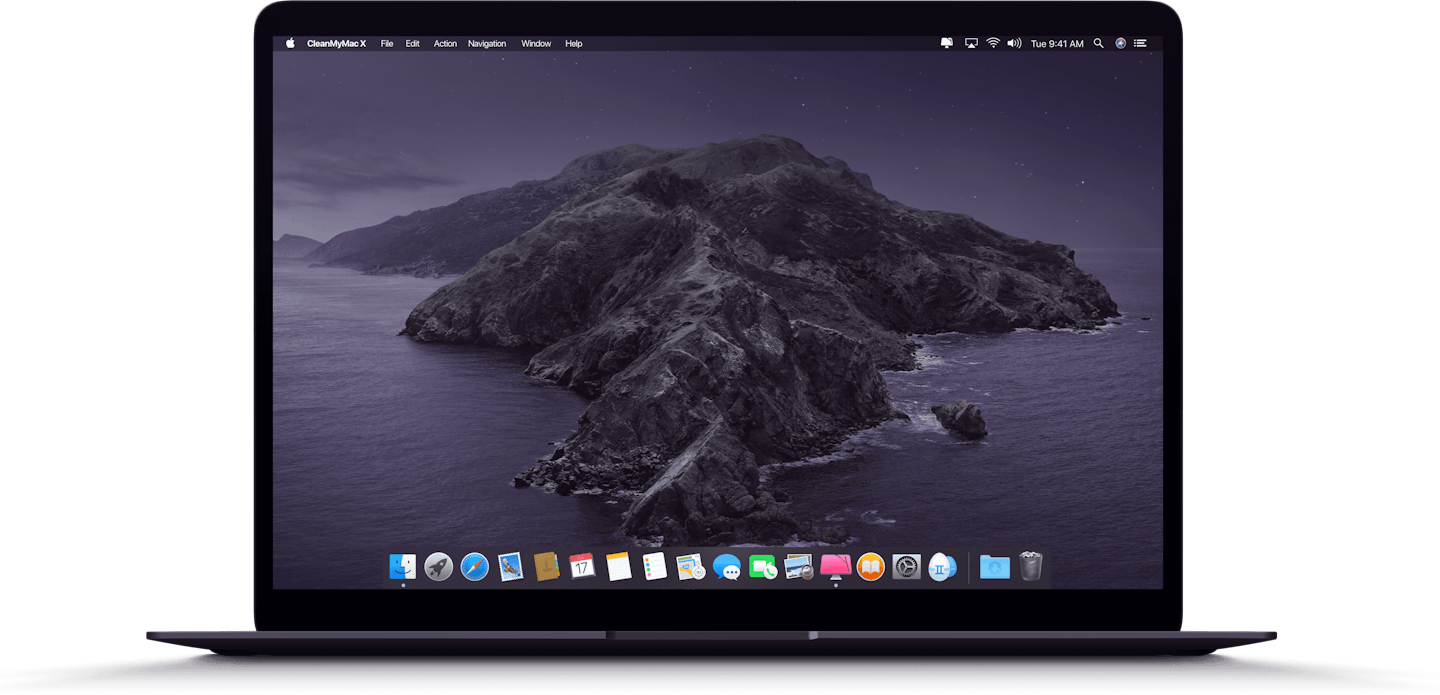This screenshot has height=695, width=1440.
Task: Open FaceTime from the Dock
Action: [x=763, y=567]
